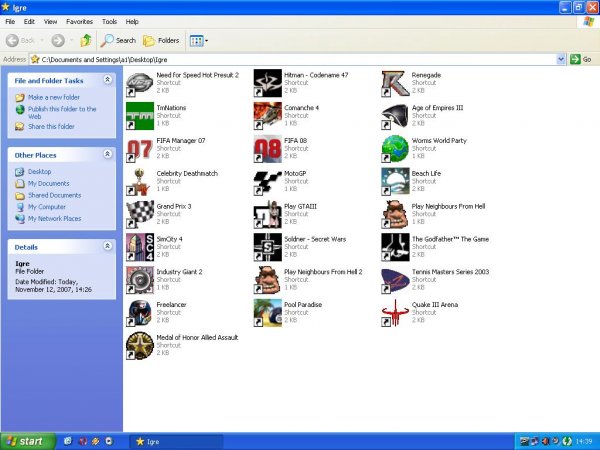Select the Renegade shortcut icon

[395, 83]
